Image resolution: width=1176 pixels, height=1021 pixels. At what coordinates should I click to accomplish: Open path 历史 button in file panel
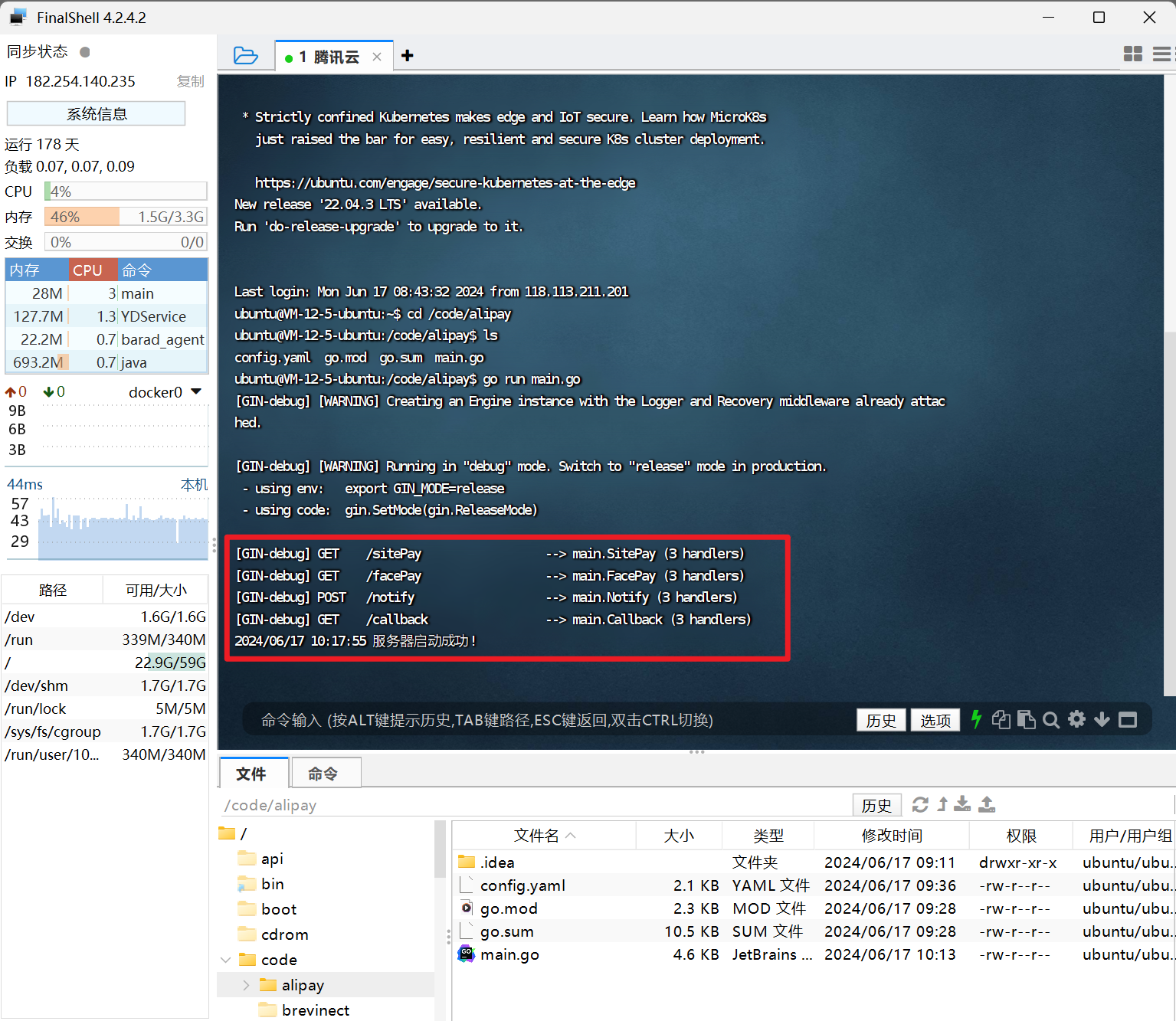click(x=876, y=805)
